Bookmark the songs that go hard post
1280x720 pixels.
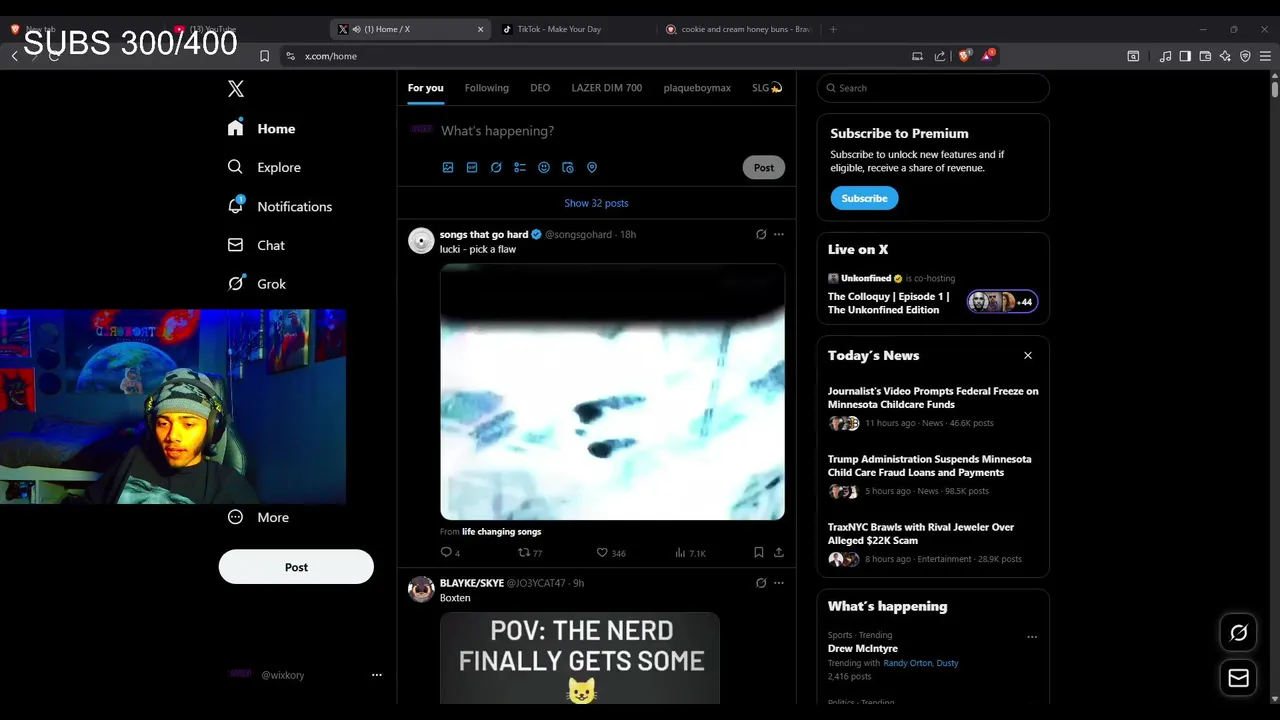(759, 552)
